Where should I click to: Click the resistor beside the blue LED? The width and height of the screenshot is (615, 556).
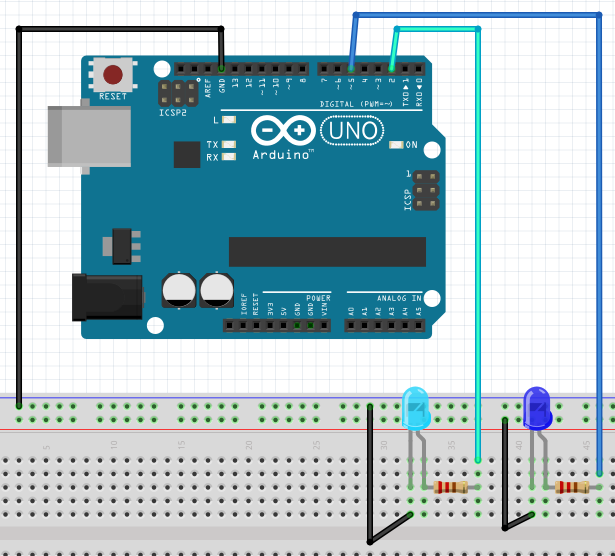[572, 487]
